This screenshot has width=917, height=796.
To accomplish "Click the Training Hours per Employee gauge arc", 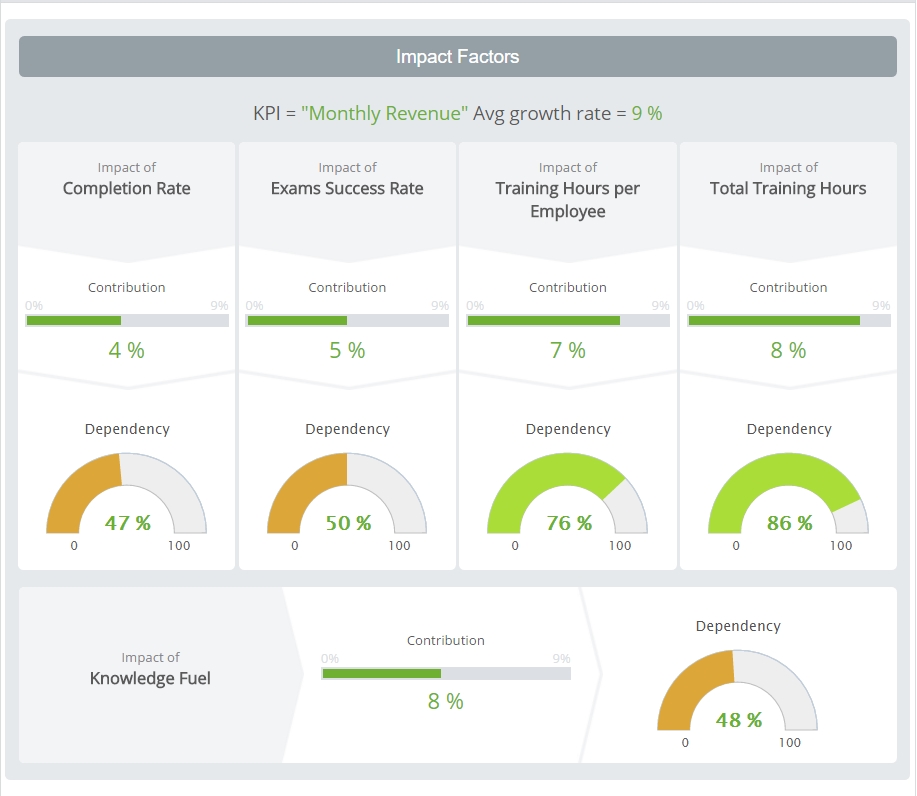I will click(567, 492).
